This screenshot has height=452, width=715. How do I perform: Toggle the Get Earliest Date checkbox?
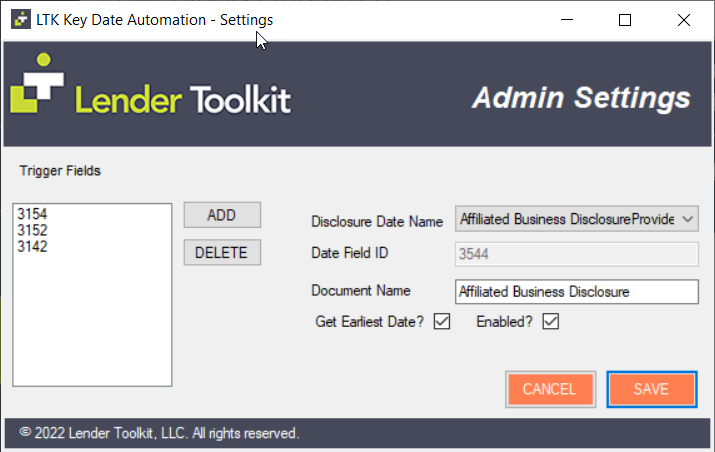point(442,322)
